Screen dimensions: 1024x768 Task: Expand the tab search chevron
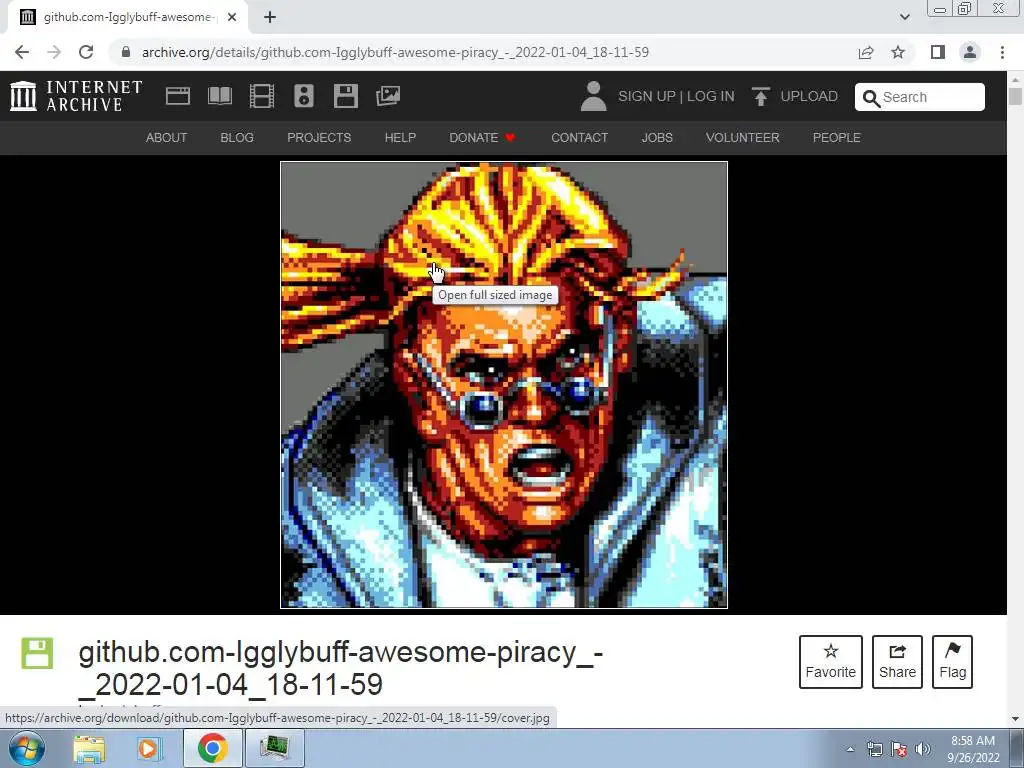pos(904,18)
